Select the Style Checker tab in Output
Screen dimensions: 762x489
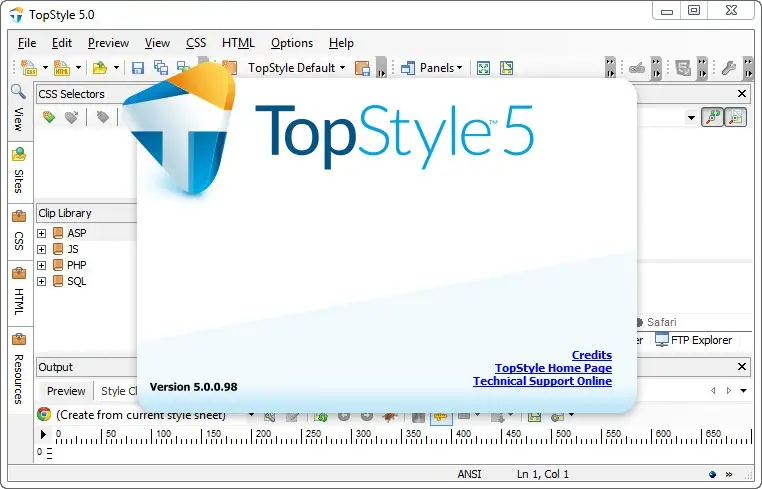click(119, 391)
